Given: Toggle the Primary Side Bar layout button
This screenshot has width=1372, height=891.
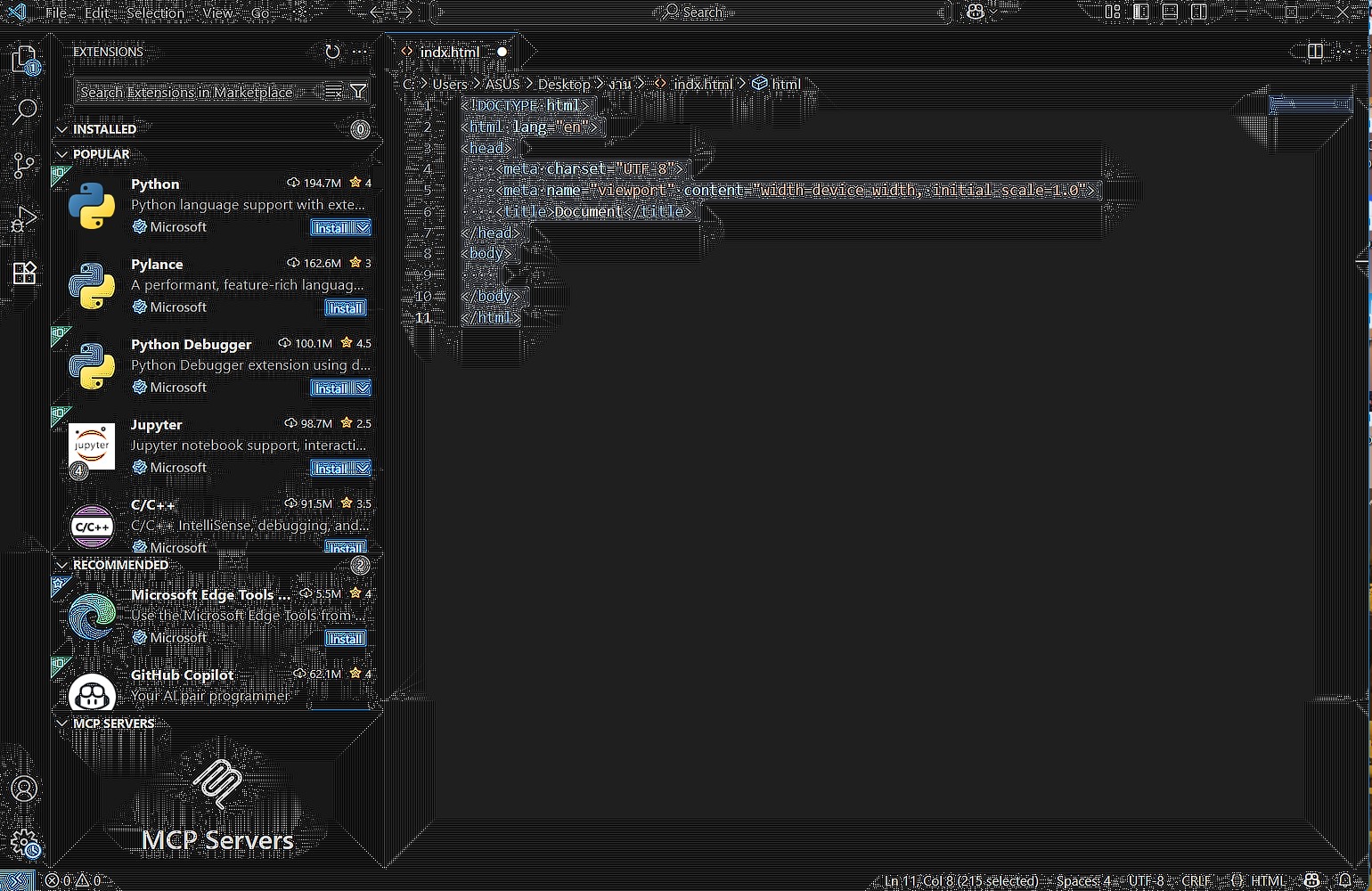Looking at the screenshot, I should (x=1141, y=12).
